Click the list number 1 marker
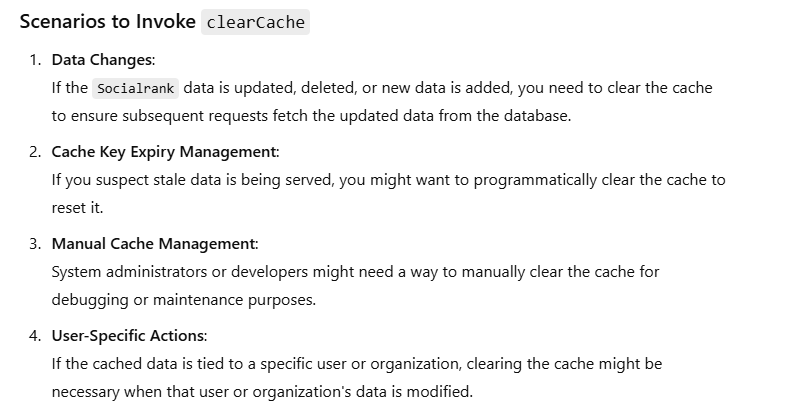785x415 pixels. pos(34,60)
